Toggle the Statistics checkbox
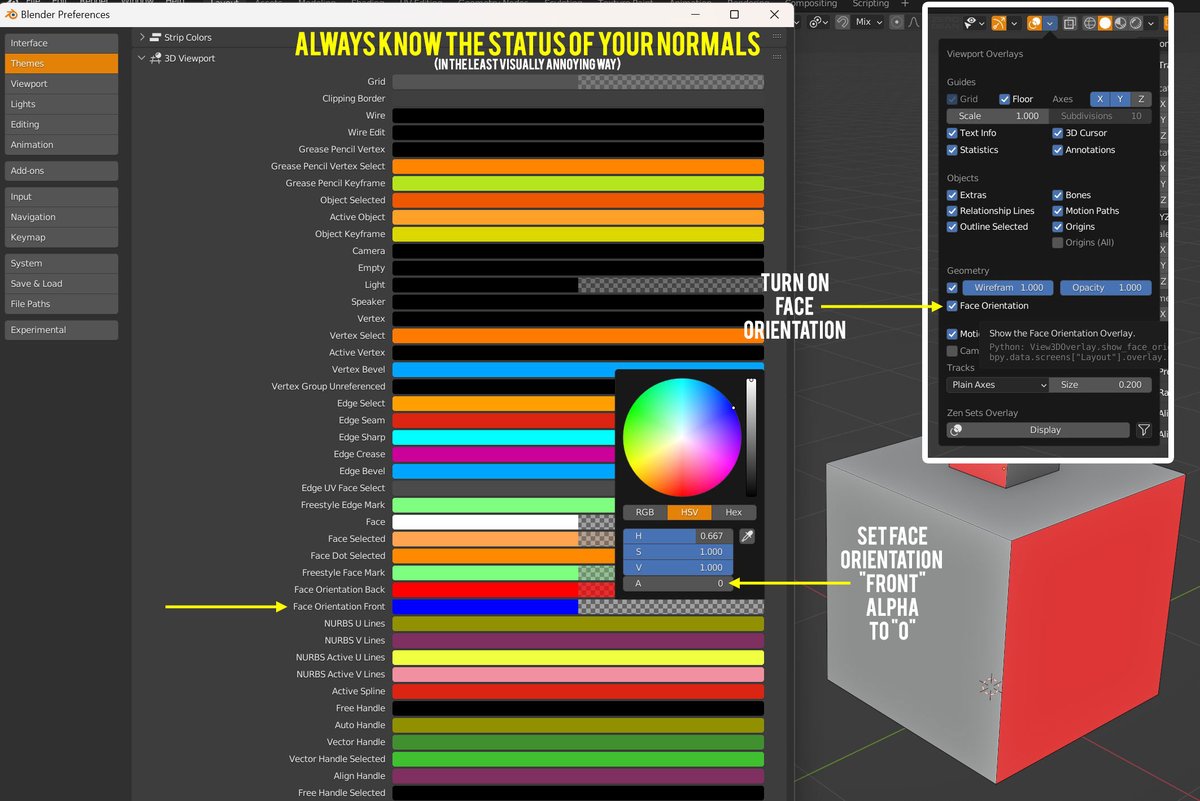The width and height of the screenshot is (1200, 801). pyautogui.click(x=952, y=150)
